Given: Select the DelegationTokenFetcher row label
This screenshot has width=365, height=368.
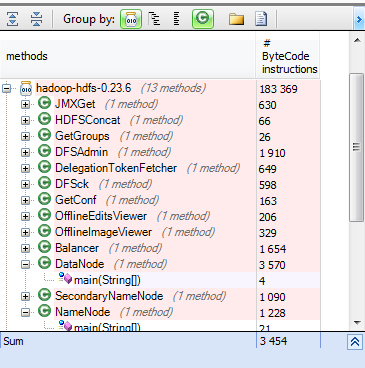Looking at the screenshot, I should pos(116,168).
